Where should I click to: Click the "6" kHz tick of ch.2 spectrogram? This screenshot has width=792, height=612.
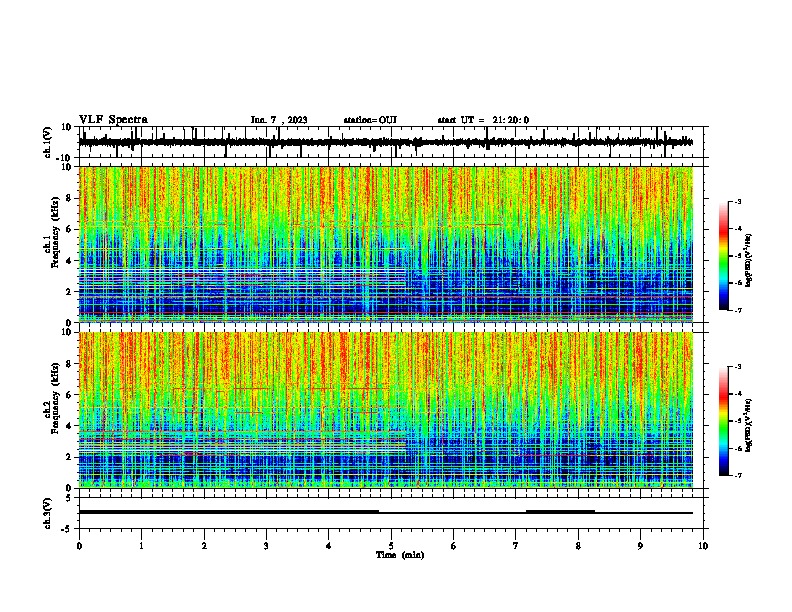point(69,395)
